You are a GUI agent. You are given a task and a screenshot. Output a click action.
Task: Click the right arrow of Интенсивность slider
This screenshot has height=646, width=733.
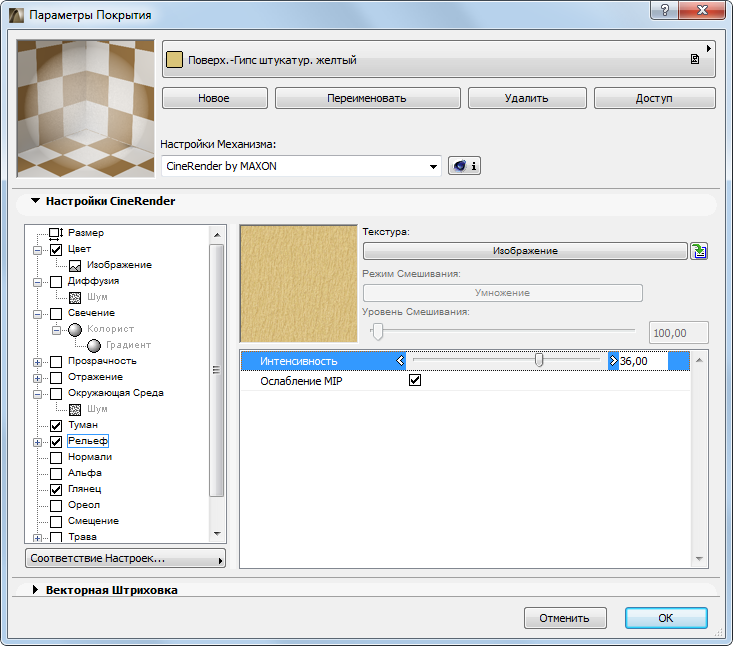tap(613, 360)
